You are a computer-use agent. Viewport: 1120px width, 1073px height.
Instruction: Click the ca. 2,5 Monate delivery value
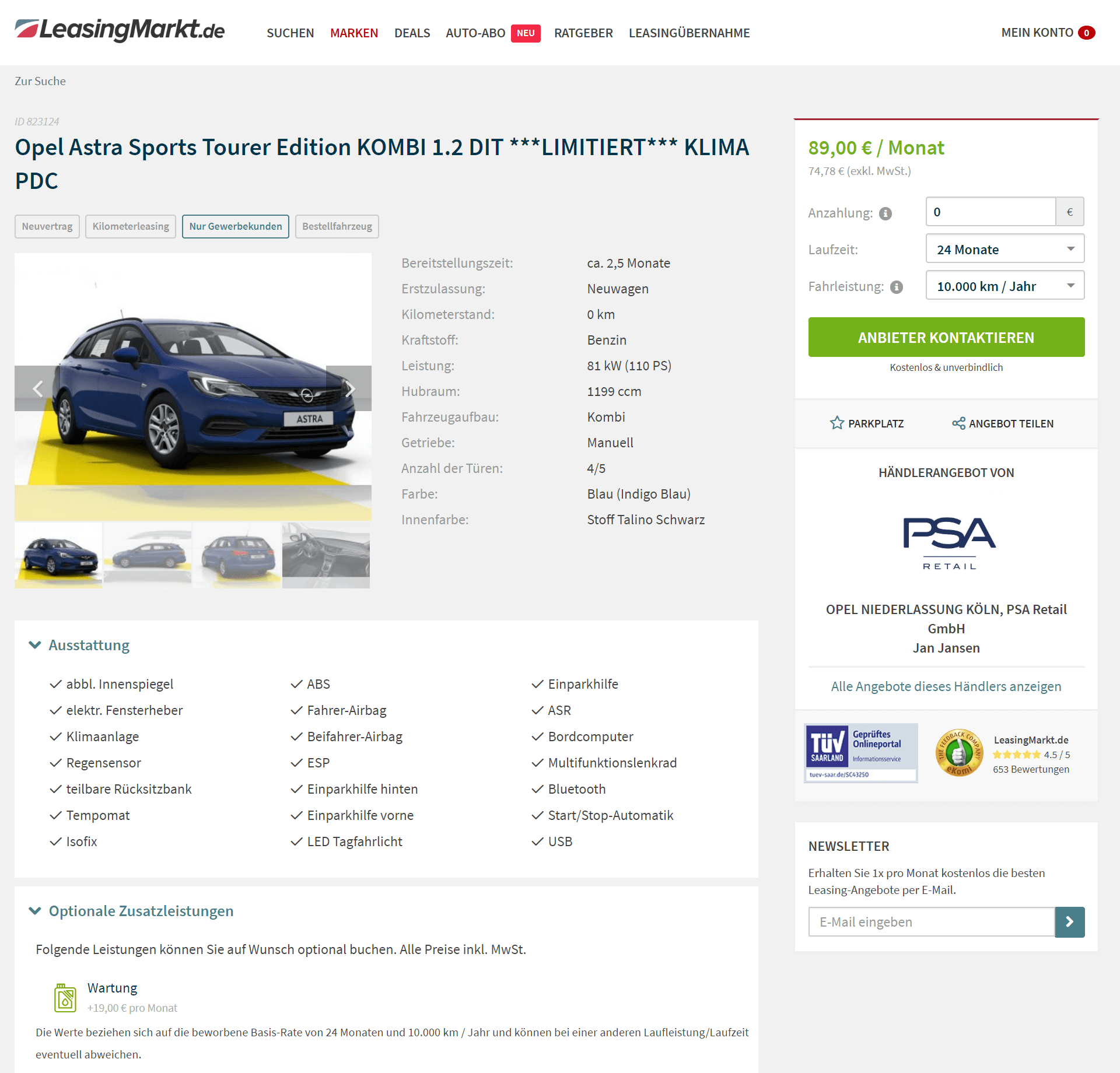pyautogui.click(x=629, y=263)
